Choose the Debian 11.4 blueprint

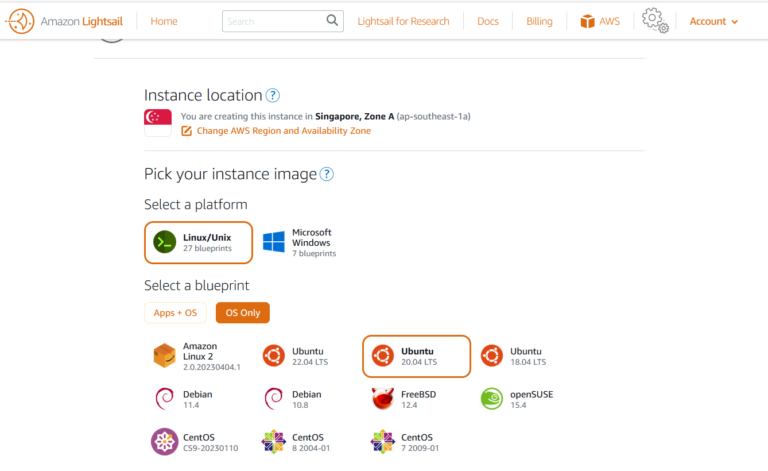click(184, 399)
